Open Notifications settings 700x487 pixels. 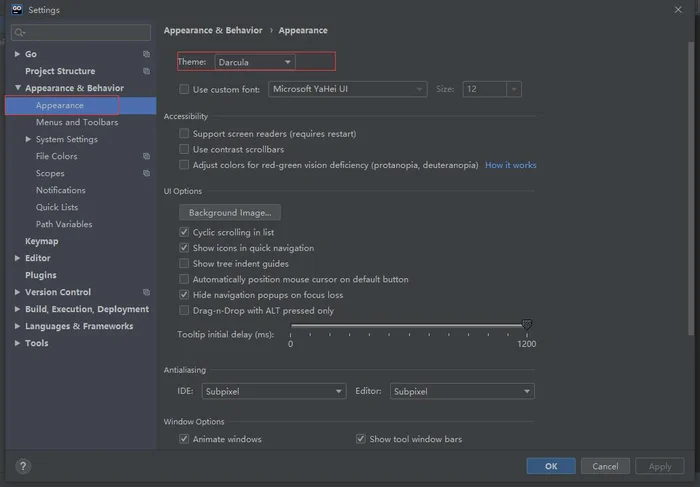pyautogui.click(x=61, y=190)
